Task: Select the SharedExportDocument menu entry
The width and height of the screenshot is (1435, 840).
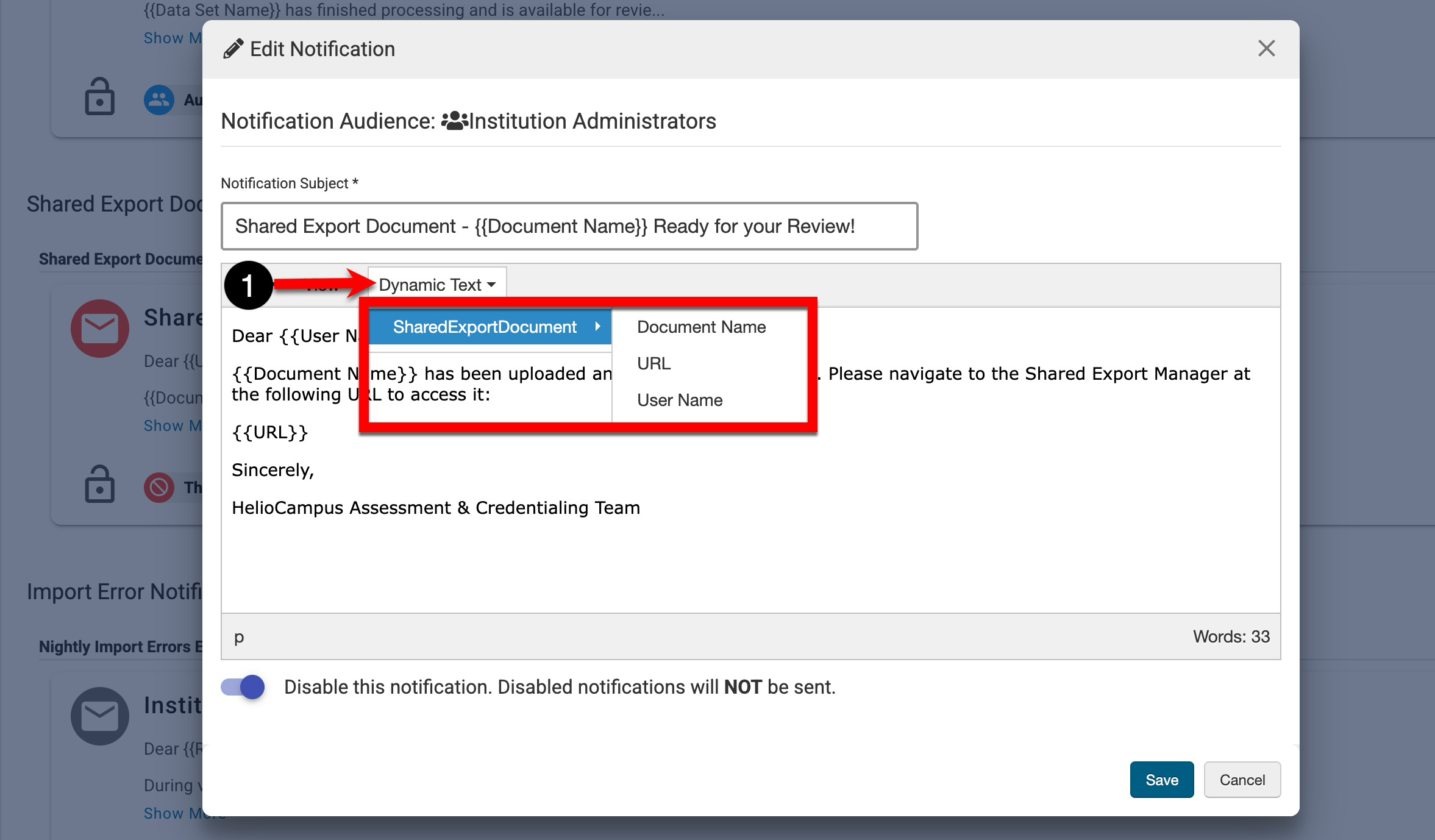Action: click(x=485, y=327)
